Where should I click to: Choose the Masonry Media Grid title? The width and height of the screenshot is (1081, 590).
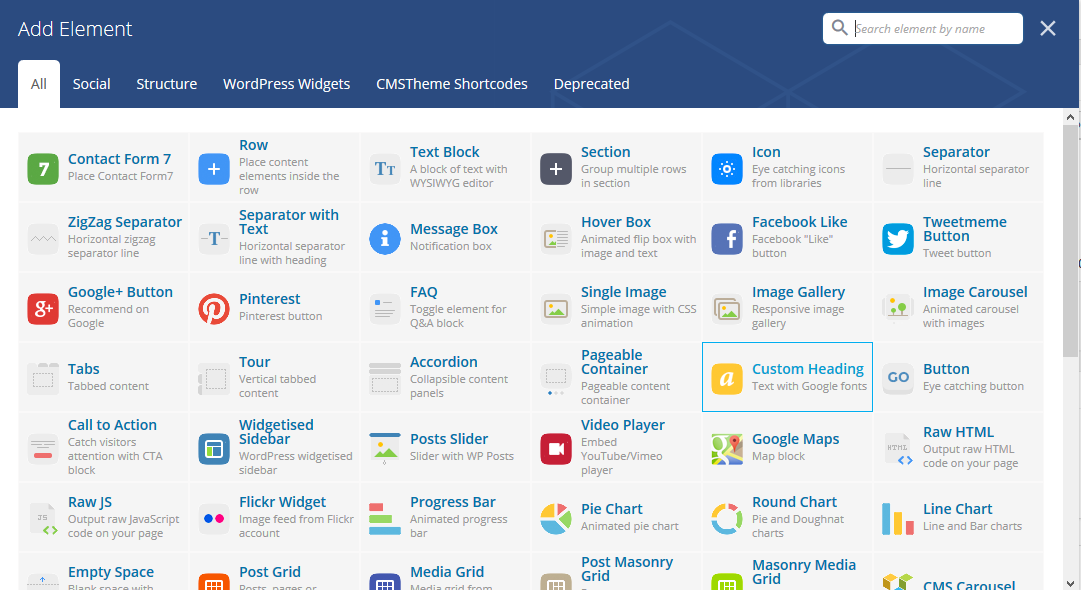803,572
